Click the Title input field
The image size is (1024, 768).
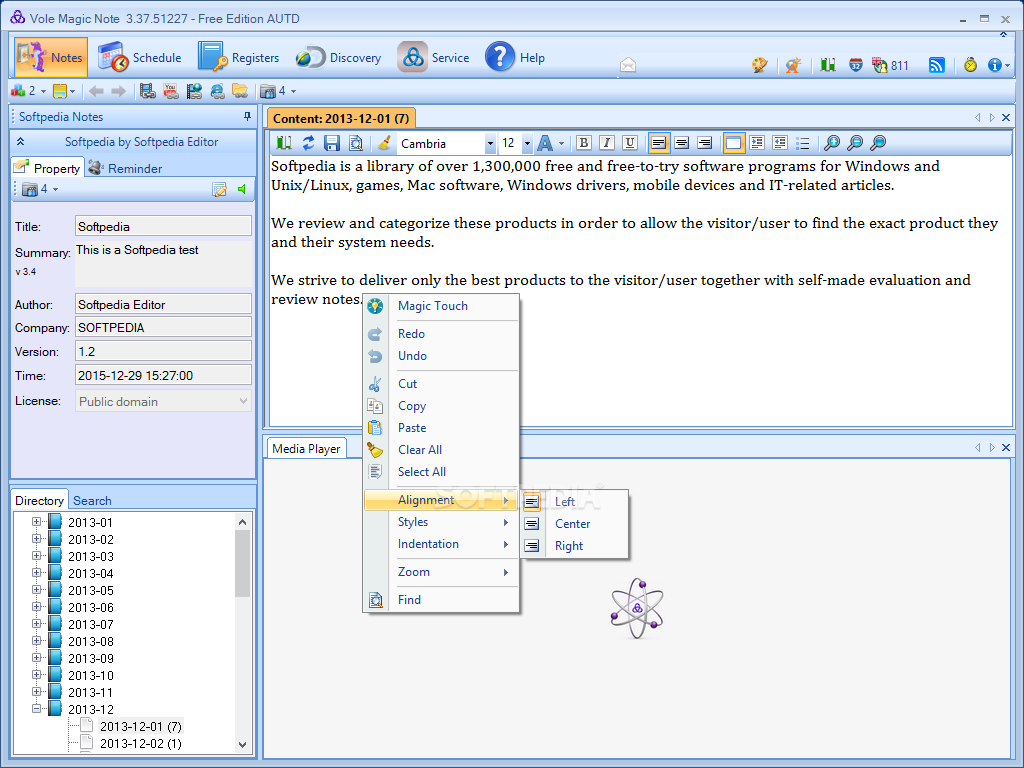point(163,226)
